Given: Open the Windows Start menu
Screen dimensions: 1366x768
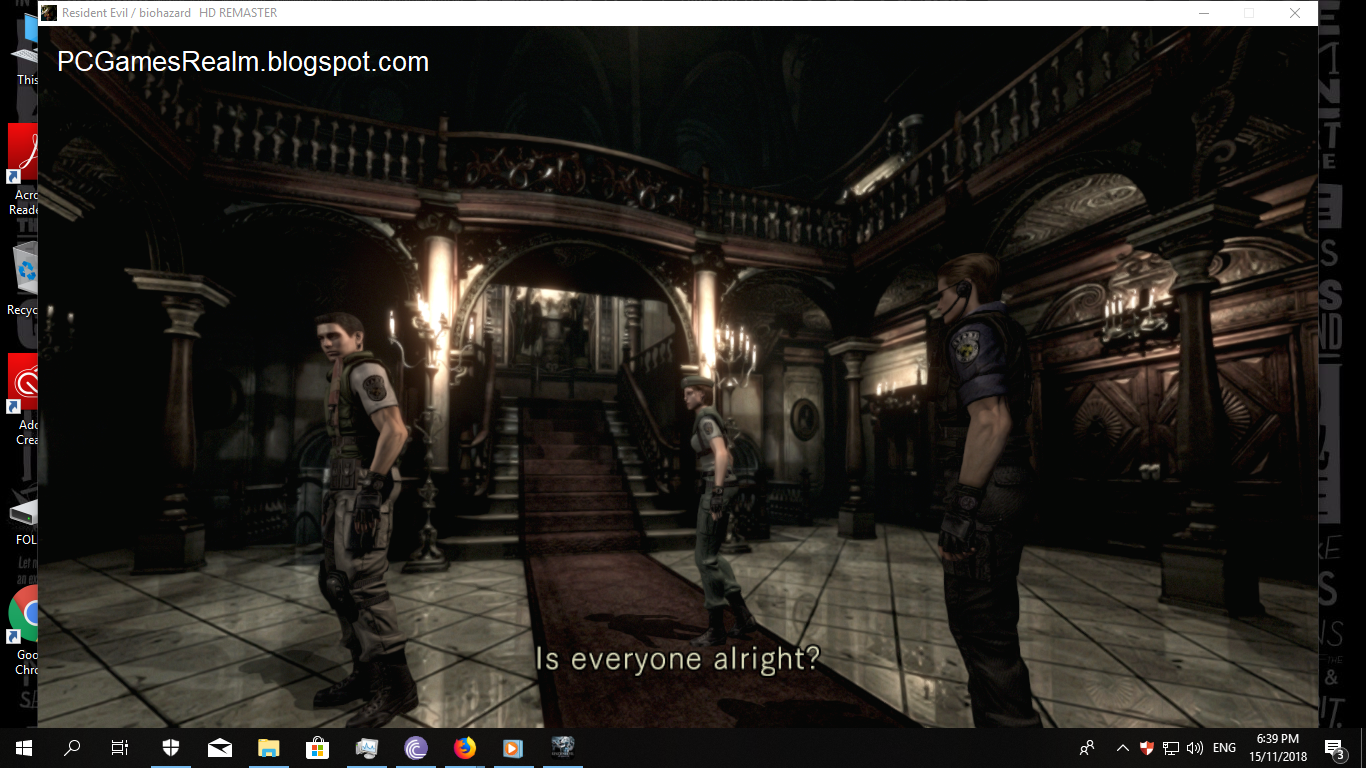Looking at the screenshot, I should [23, 747].
